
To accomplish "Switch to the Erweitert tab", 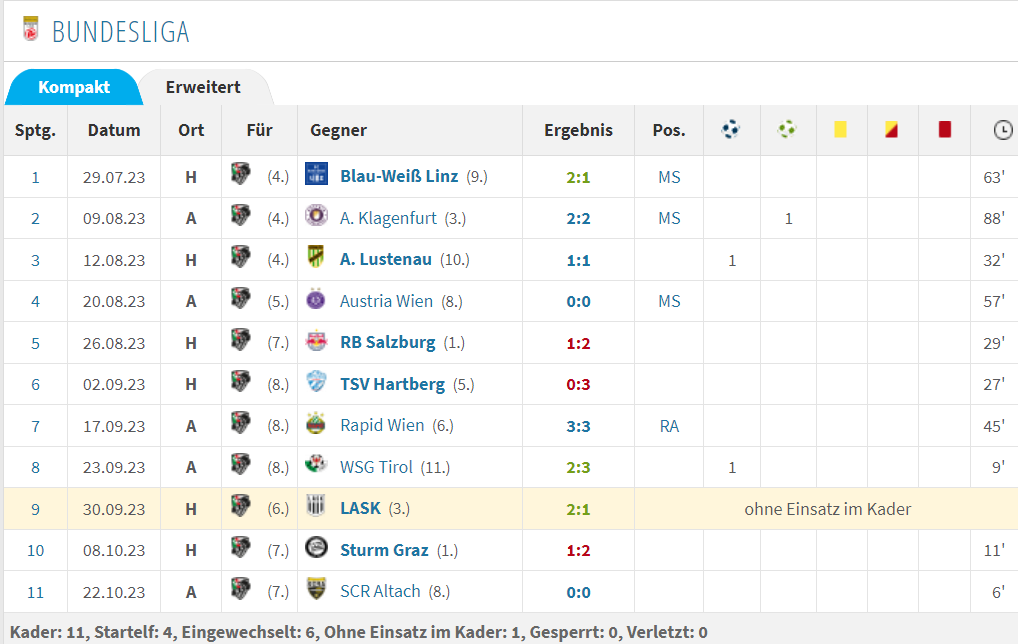I will tap(203, 87).
